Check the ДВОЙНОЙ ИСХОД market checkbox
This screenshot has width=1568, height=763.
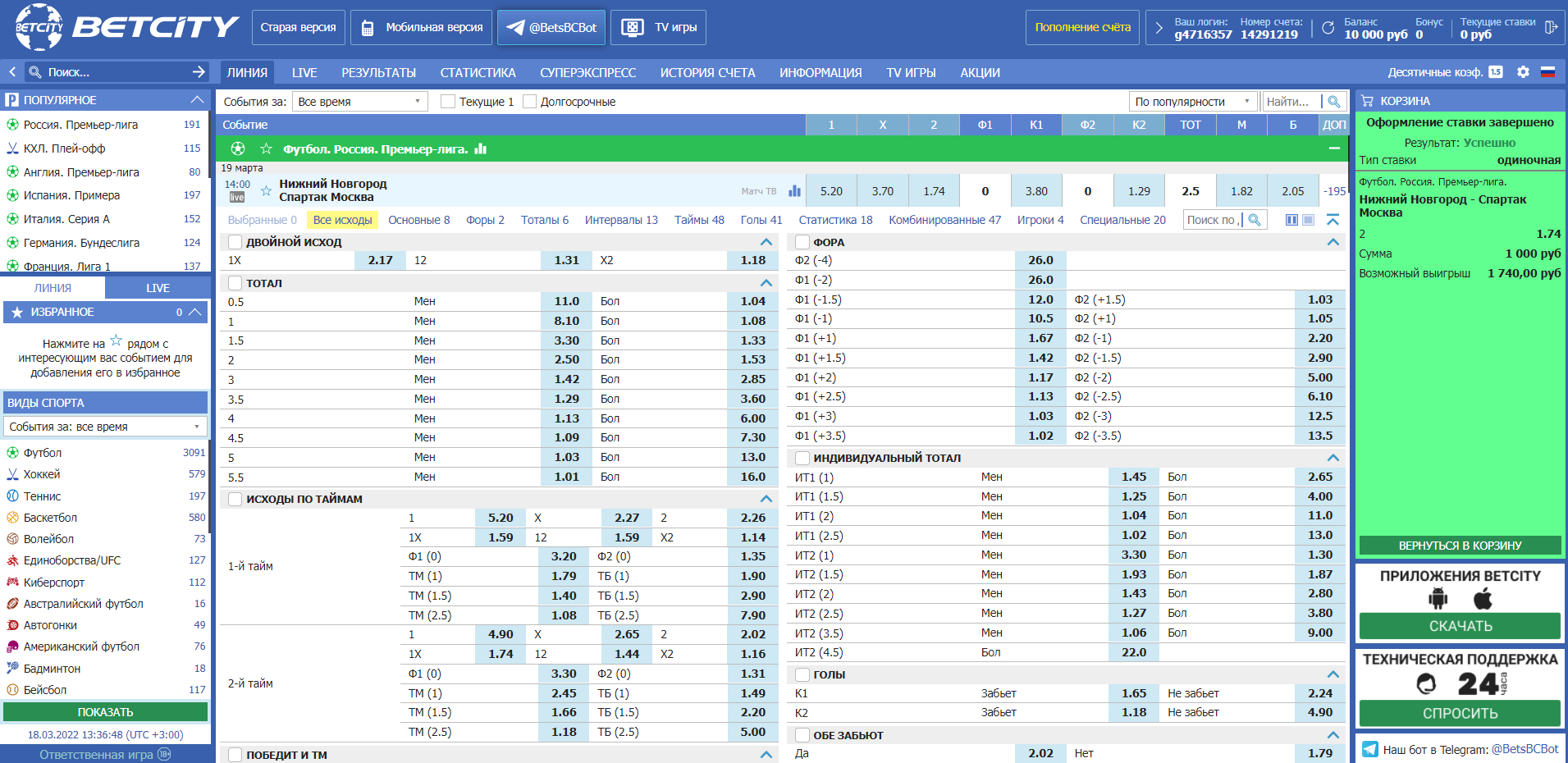(x=235, y=242)
